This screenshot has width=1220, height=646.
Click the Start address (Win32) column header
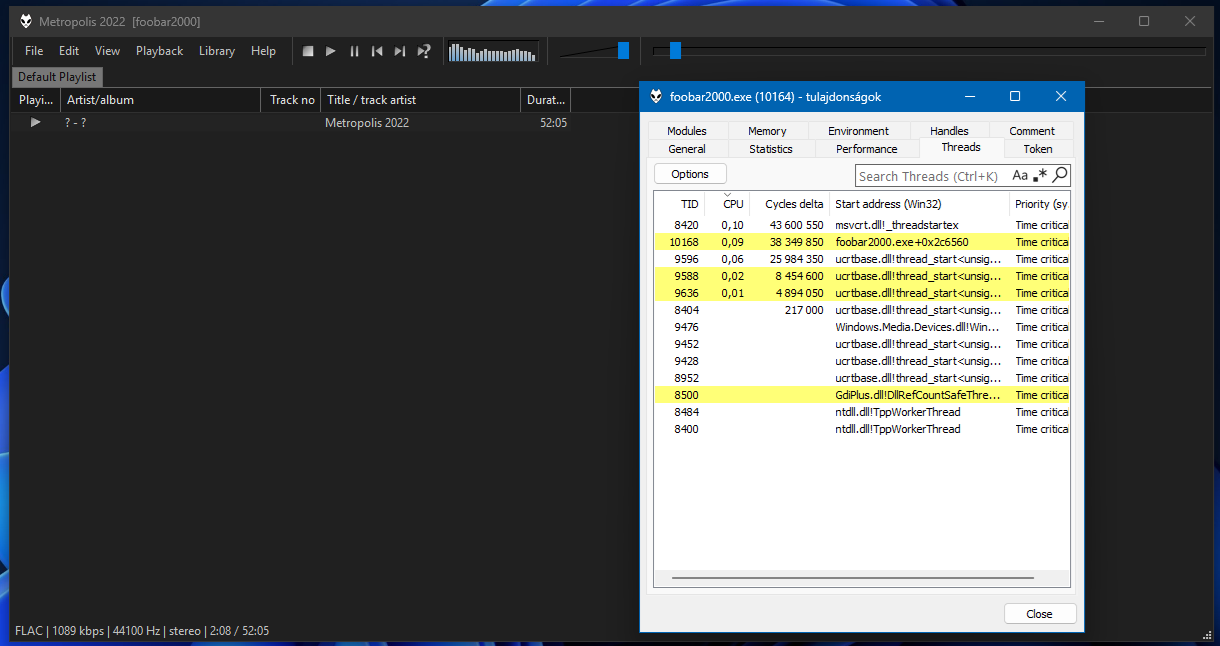tap(919, 204)
